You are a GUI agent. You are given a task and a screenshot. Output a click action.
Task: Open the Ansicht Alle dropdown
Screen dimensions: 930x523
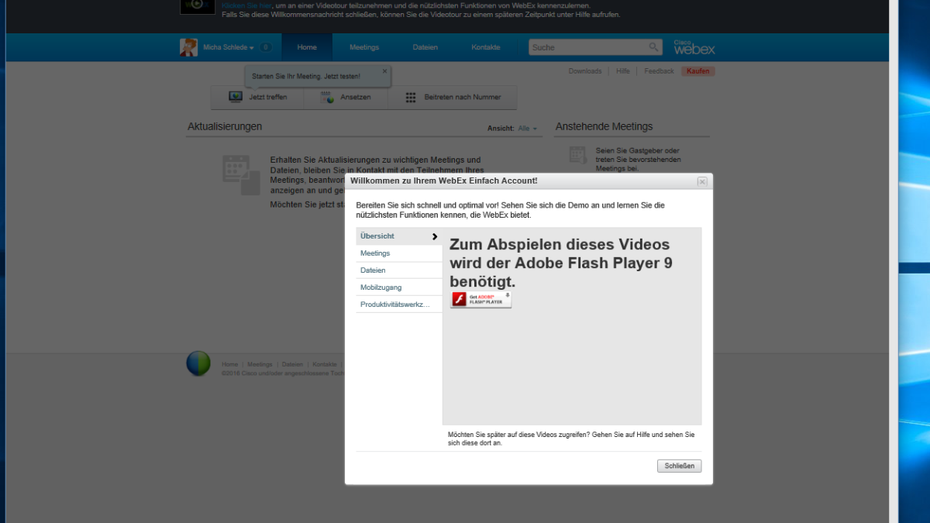(x=527, y=128)
